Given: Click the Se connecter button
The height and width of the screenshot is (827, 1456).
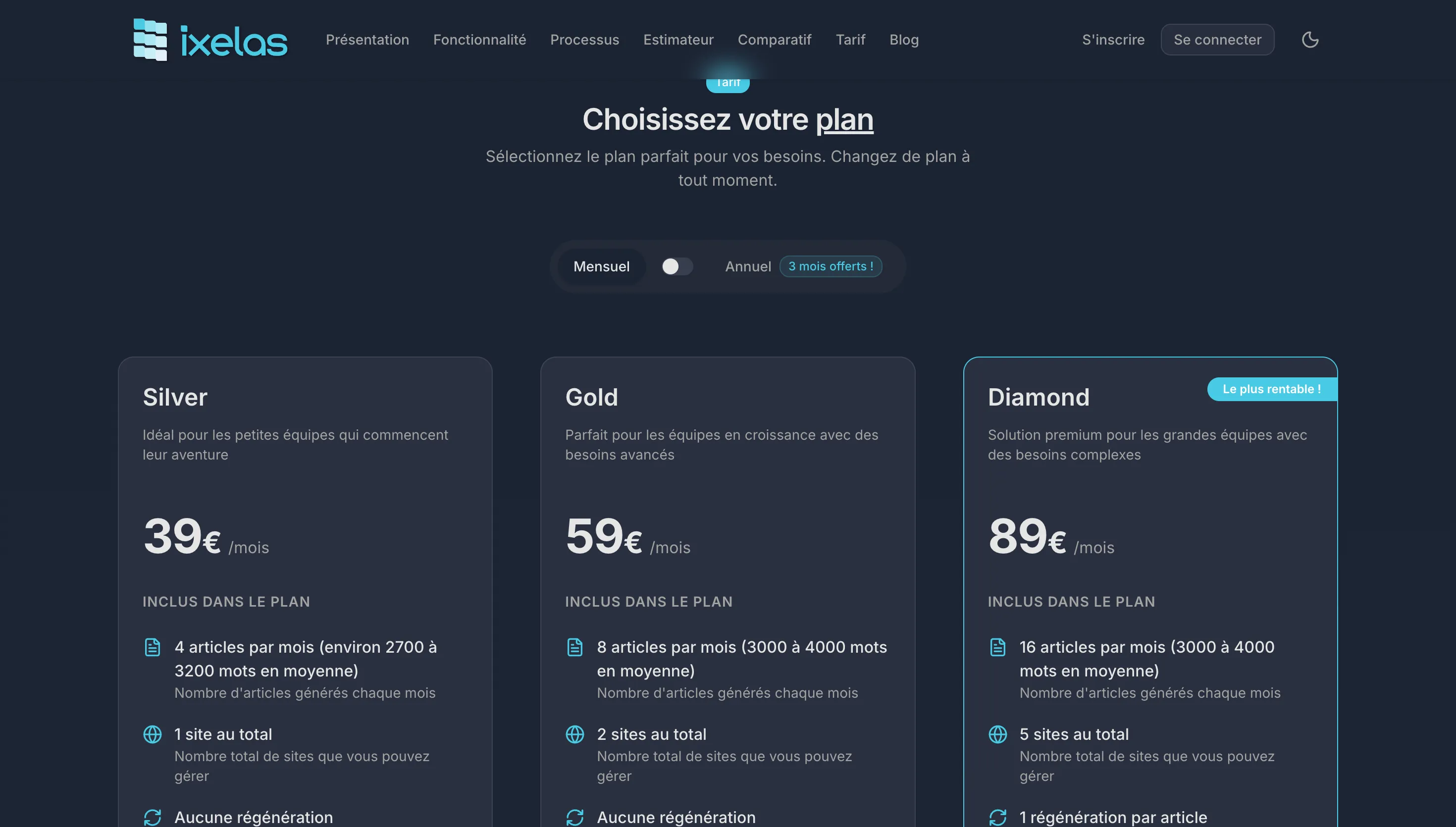Looking at the screenshot, I should (x=1217, y=40).
